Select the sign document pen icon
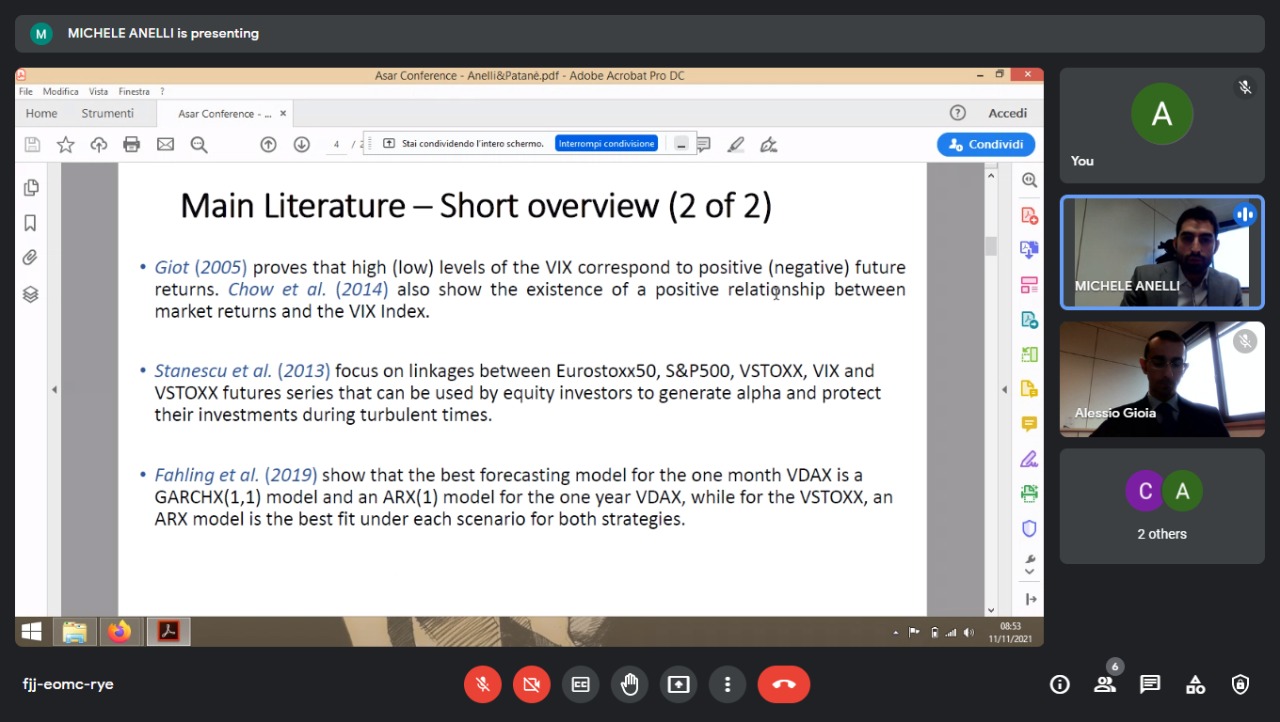The height and width of the screenshot is (722, 1280). (x=768, y=145)
